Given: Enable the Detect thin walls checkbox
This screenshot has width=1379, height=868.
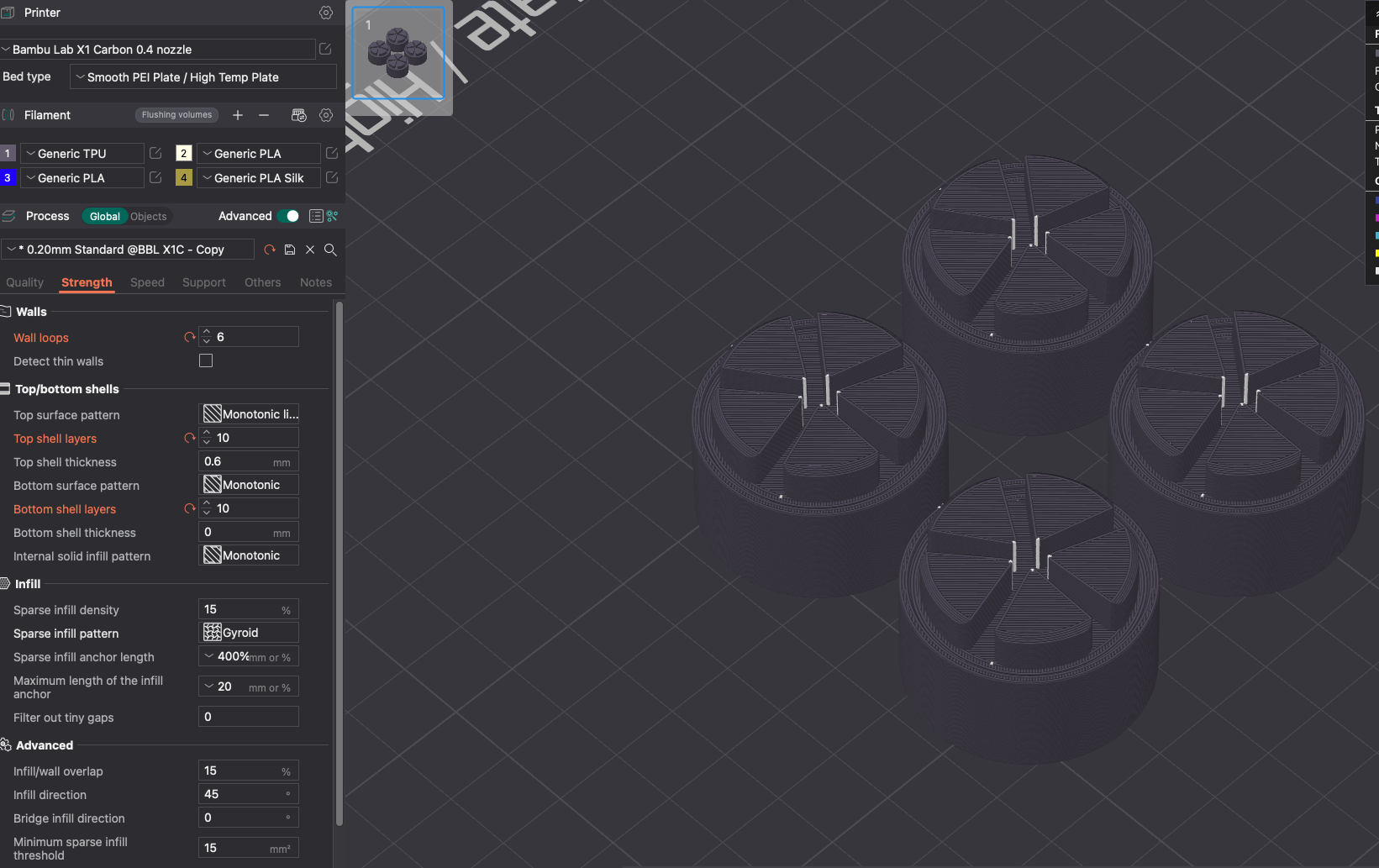Looking at the screenshot, I should pos(206,360).
